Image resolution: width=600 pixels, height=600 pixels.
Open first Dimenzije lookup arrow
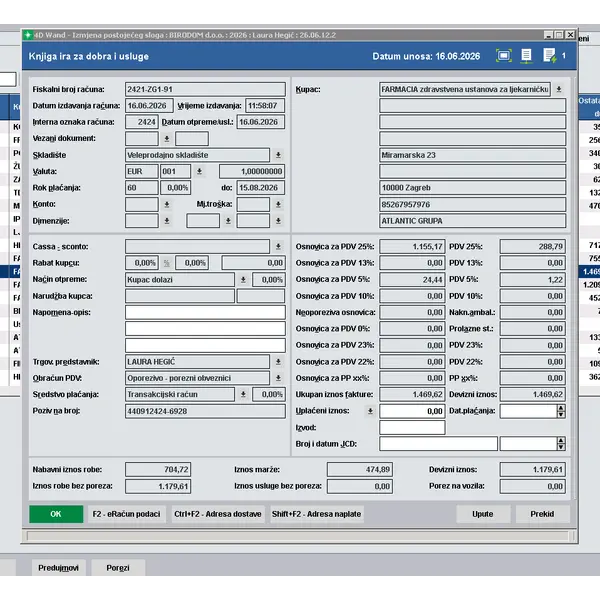pos(167,221)
